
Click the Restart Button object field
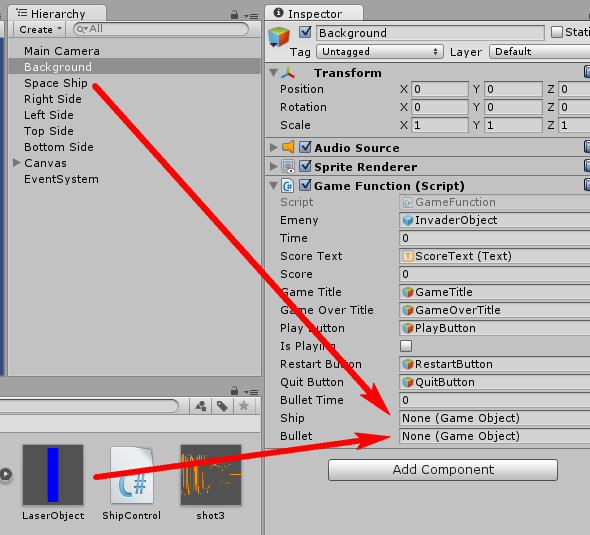click(494, 364)
